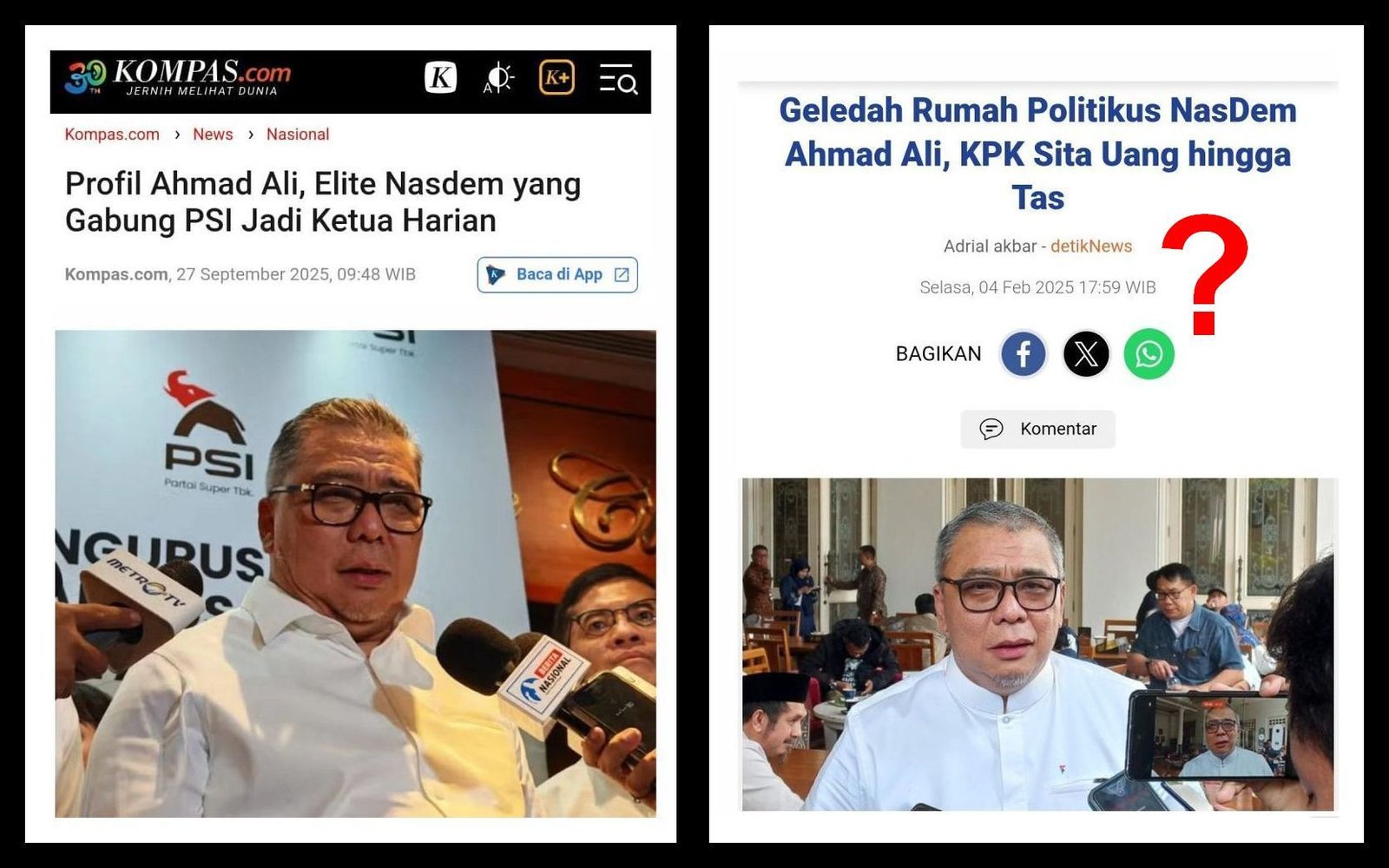Open the menu search icon
The width and height of the screenshot is (1389, 868).
[x=618, y=79]
